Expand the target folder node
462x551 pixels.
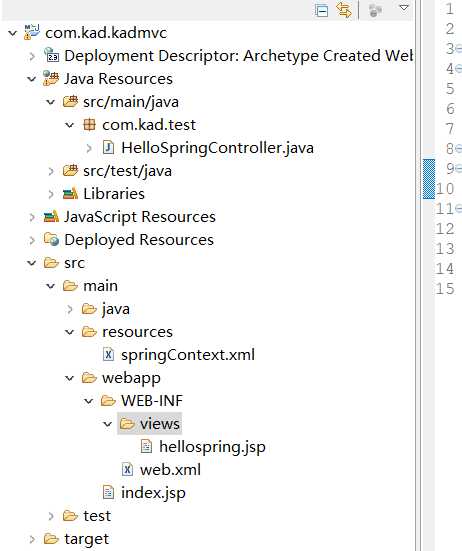pos(32,539)
